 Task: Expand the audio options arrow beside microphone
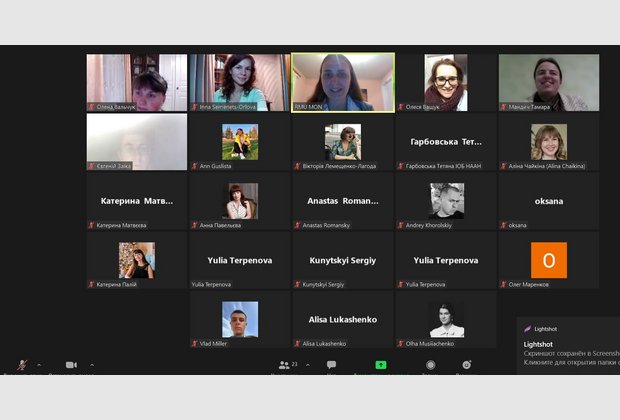(39, 365)
